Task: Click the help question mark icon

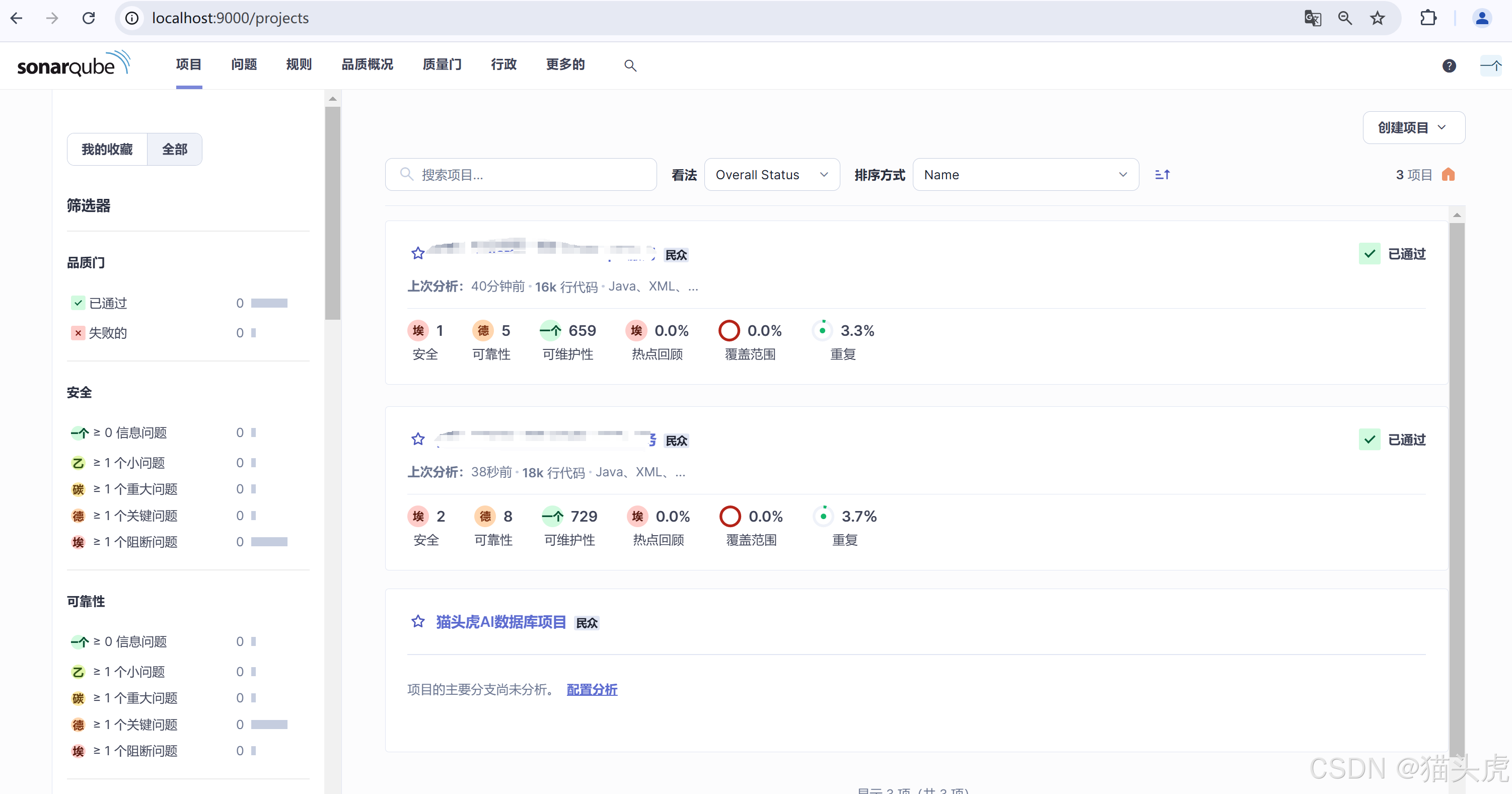Action: coord(1449,65)
